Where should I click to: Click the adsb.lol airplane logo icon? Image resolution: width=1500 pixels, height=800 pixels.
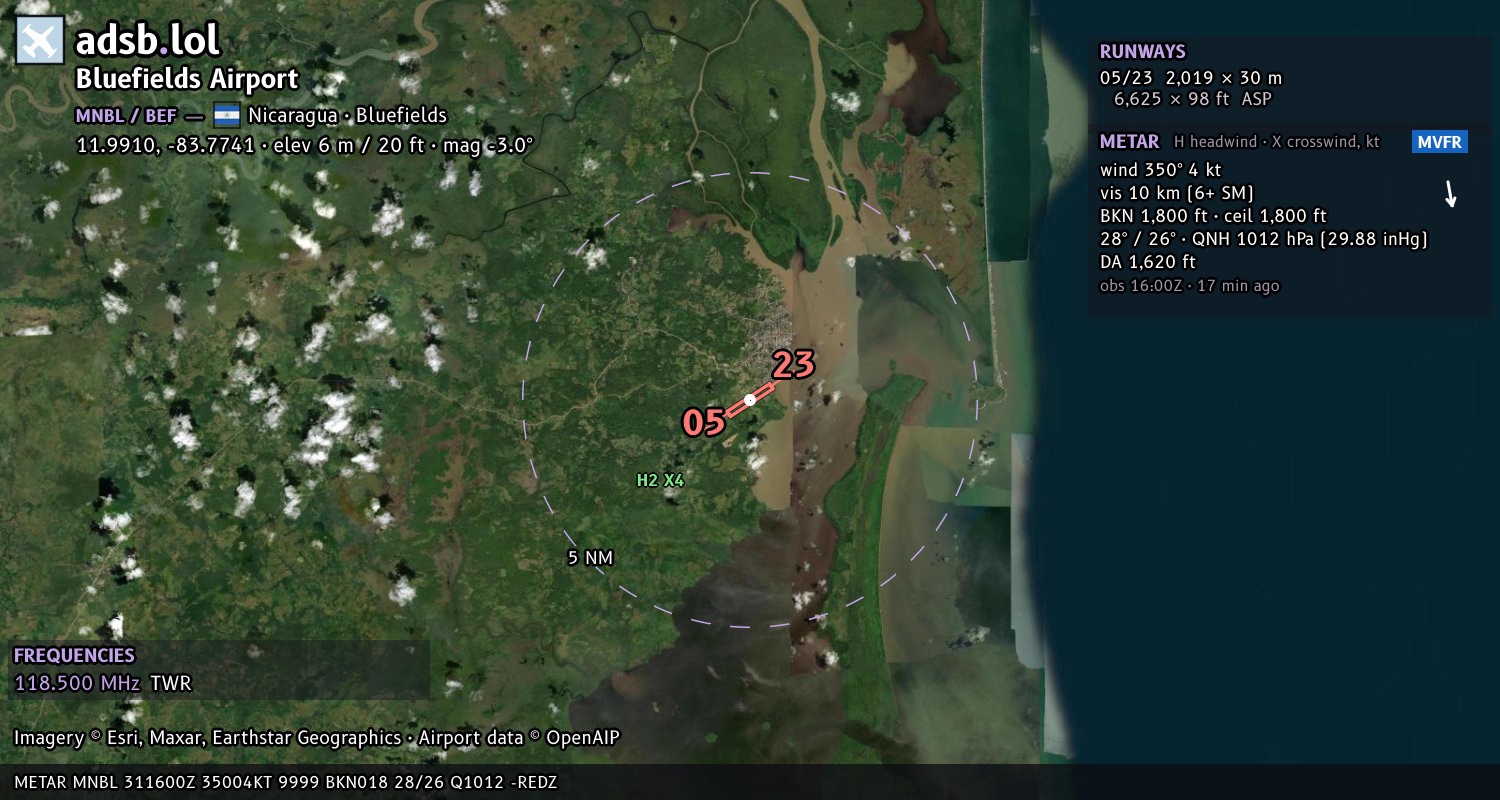(40, 41)
